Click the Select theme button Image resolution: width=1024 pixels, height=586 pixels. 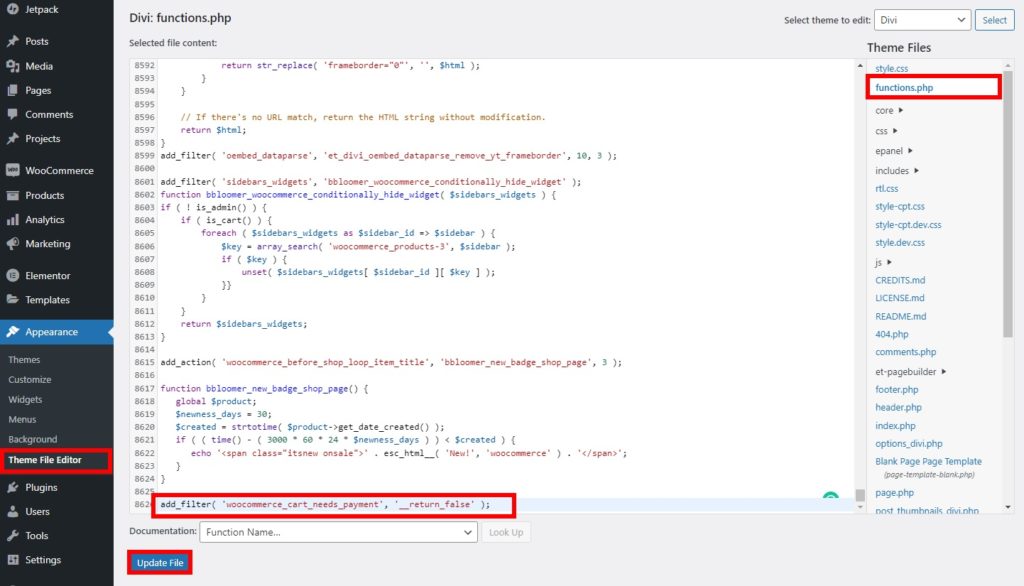[x=995, y=20]
